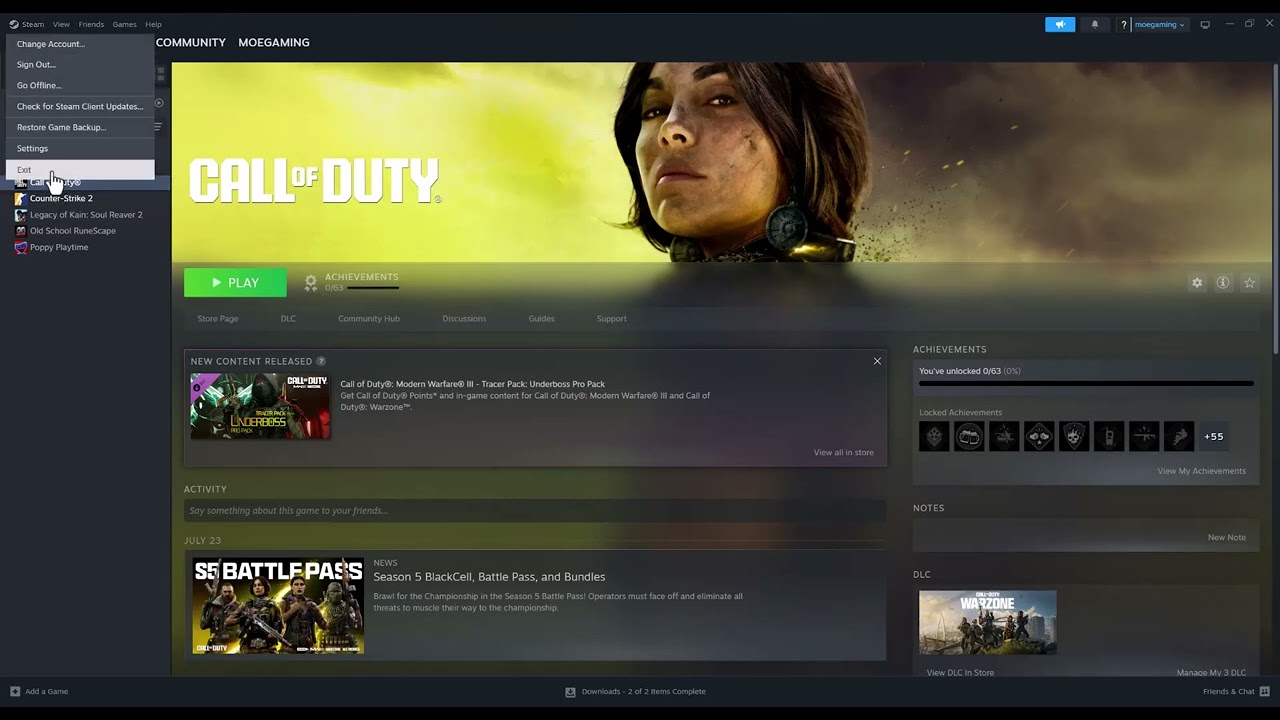Viewport: 1280px width, 720px height.
Task: Go to the MOEGAMING profile tab
Action: point(274,42)
